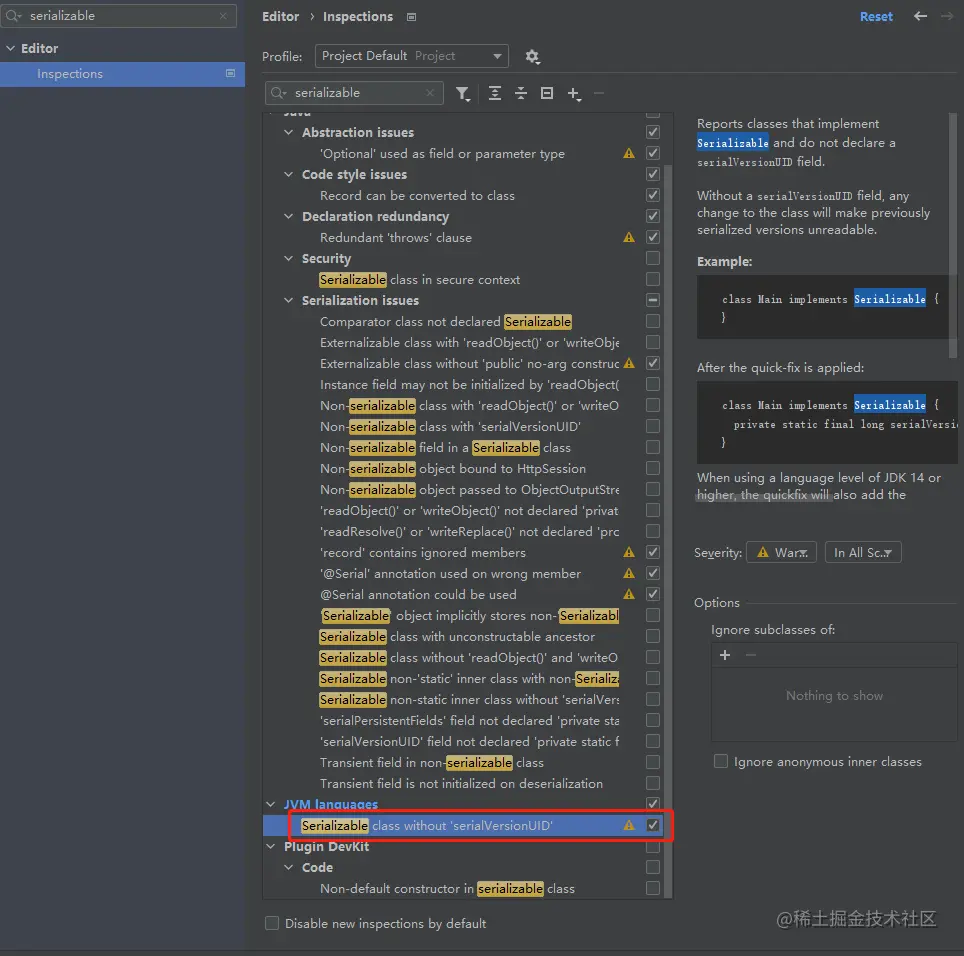Screen dimensions: 964x956
Task: Clear the top-left settings search field
Action: coord(223,16)
